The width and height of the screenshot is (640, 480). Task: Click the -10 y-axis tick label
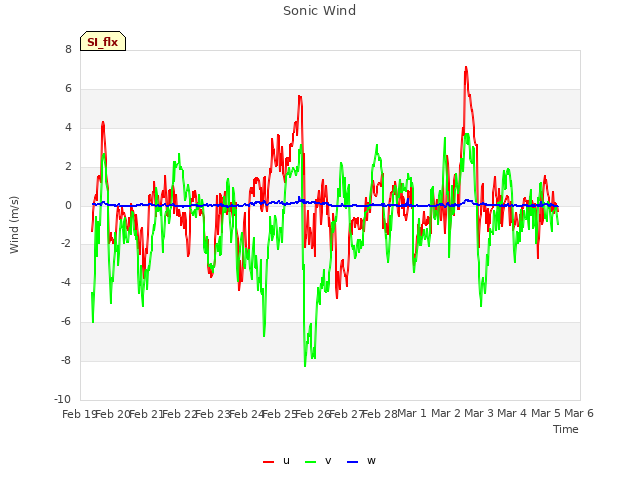click(x=62, y=399)
